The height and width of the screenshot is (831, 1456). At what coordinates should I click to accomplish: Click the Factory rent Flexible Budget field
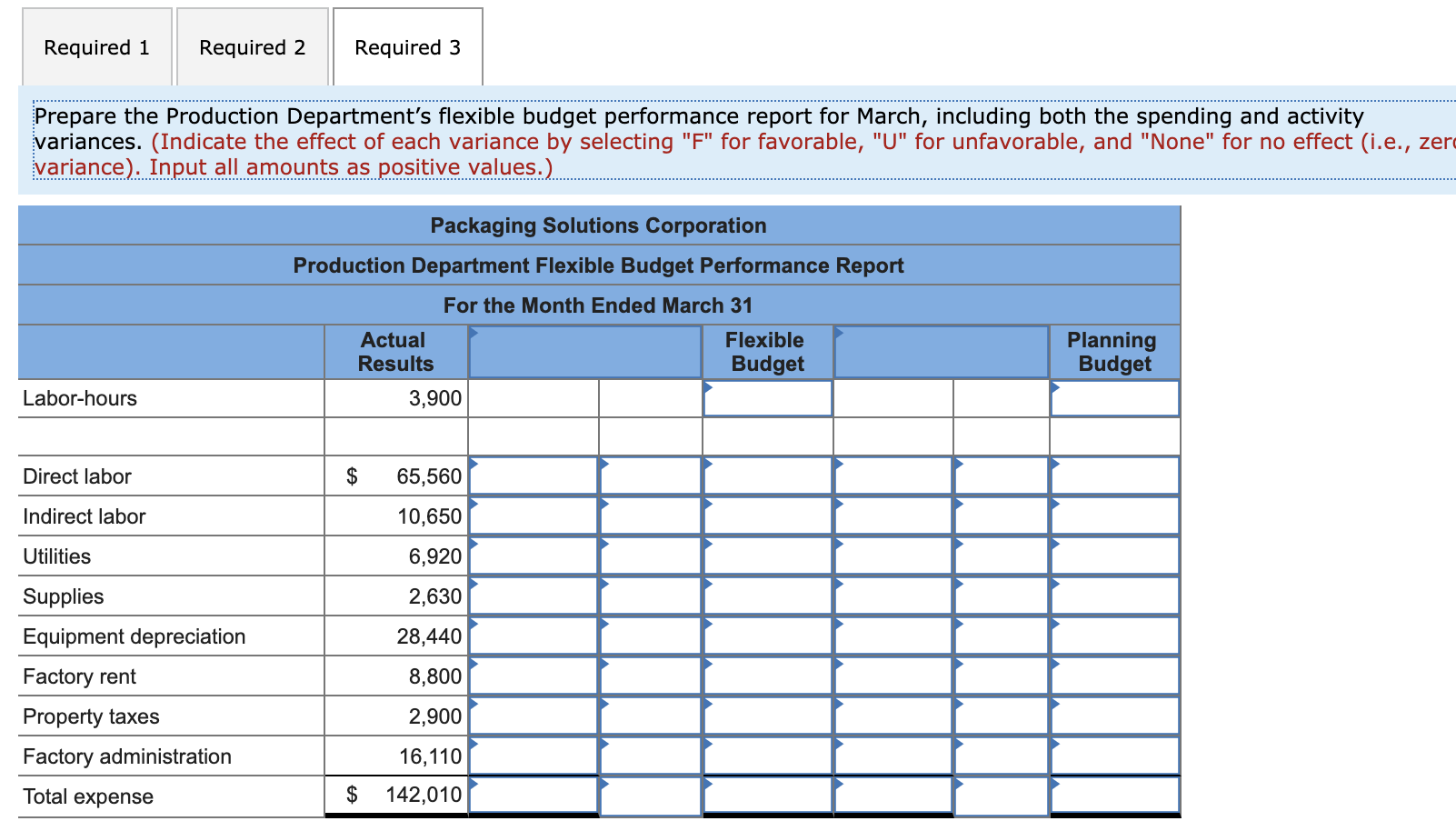pyautogui.click(x=768, y=676)
